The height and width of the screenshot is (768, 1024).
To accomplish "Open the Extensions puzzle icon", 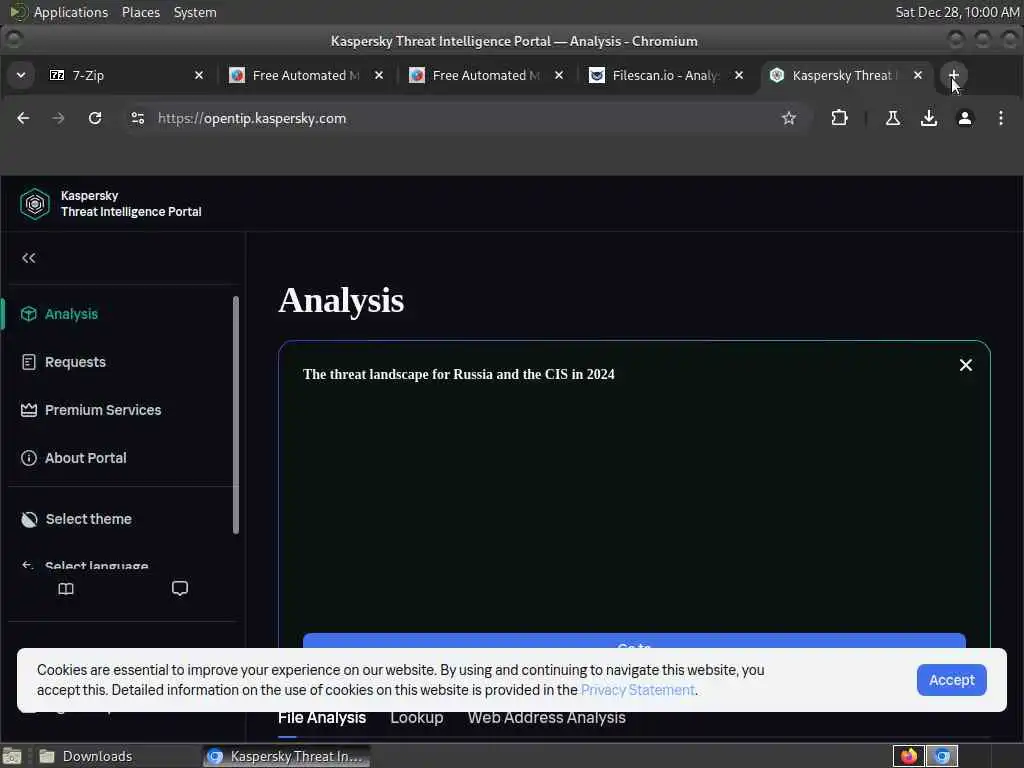I will coord(839,118).
